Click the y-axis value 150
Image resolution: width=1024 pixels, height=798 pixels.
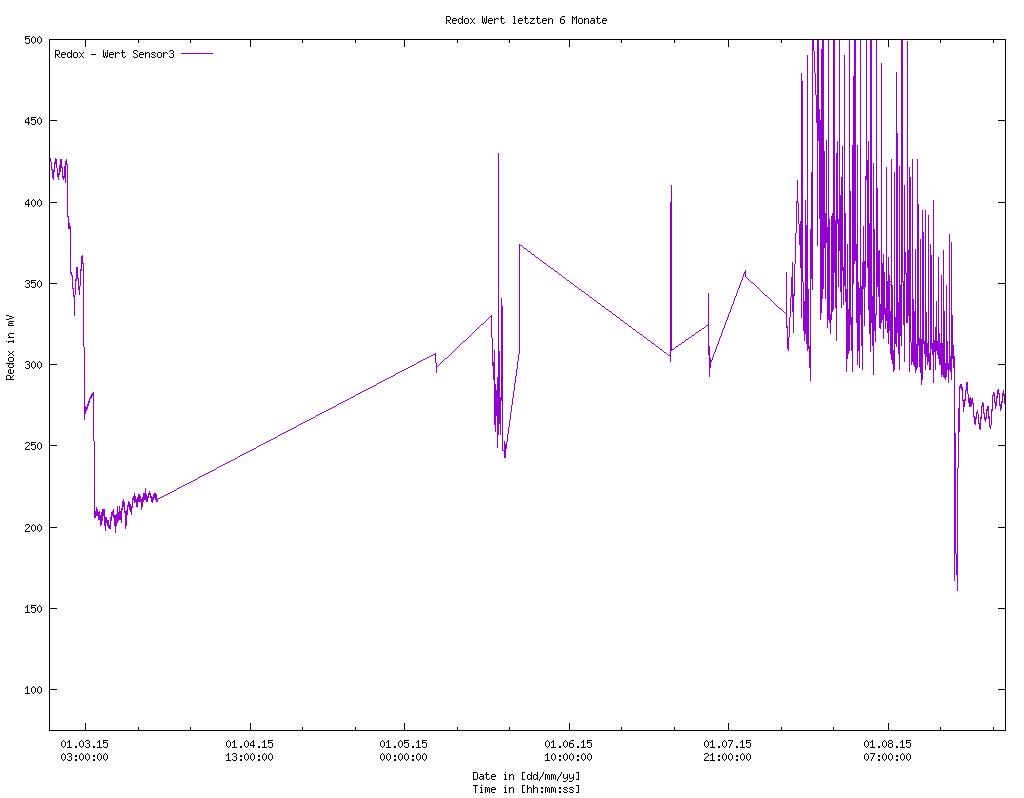point(33,609)
